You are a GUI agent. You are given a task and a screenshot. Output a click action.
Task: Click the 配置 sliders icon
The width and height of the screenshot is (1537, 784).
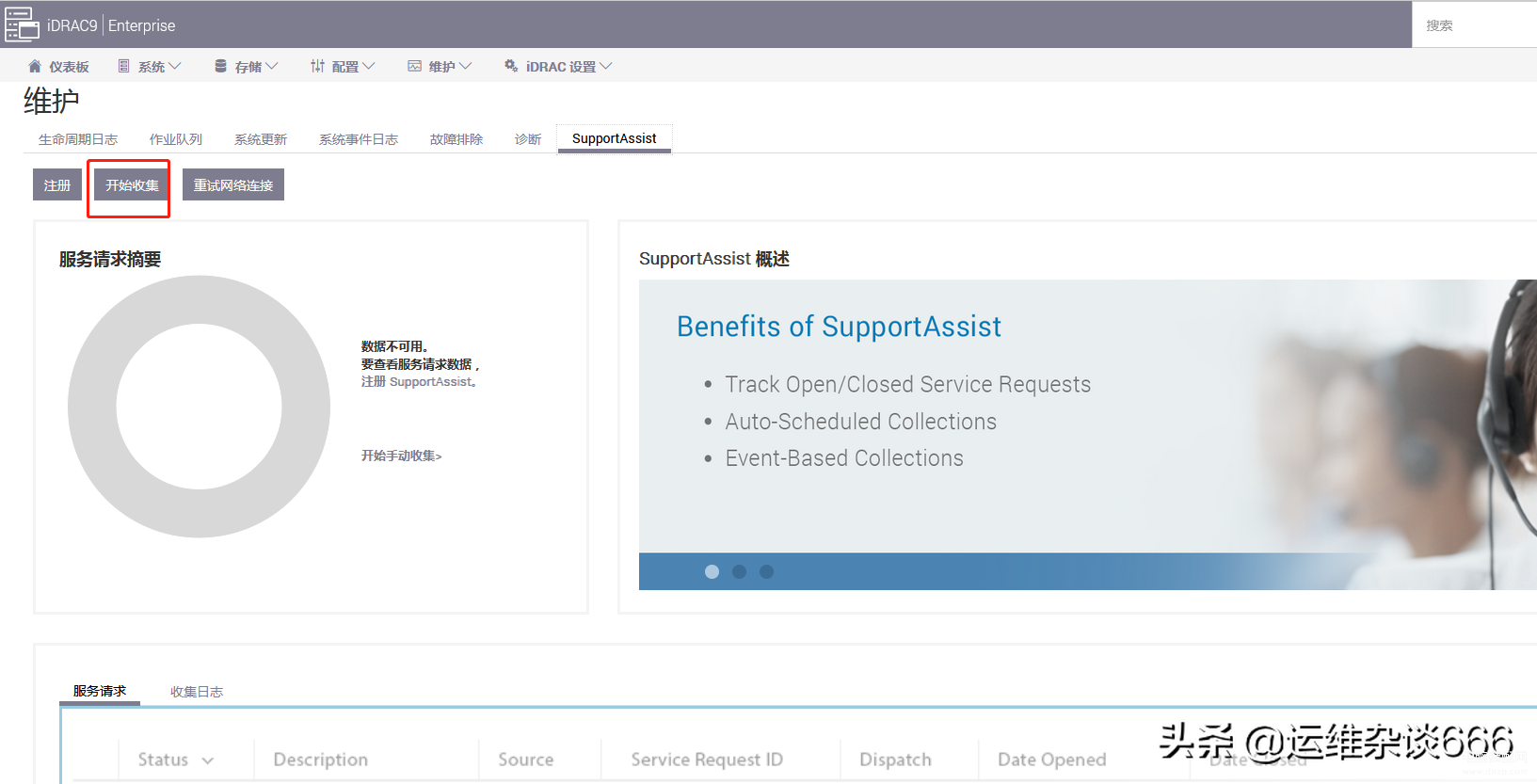coord(317,66)
